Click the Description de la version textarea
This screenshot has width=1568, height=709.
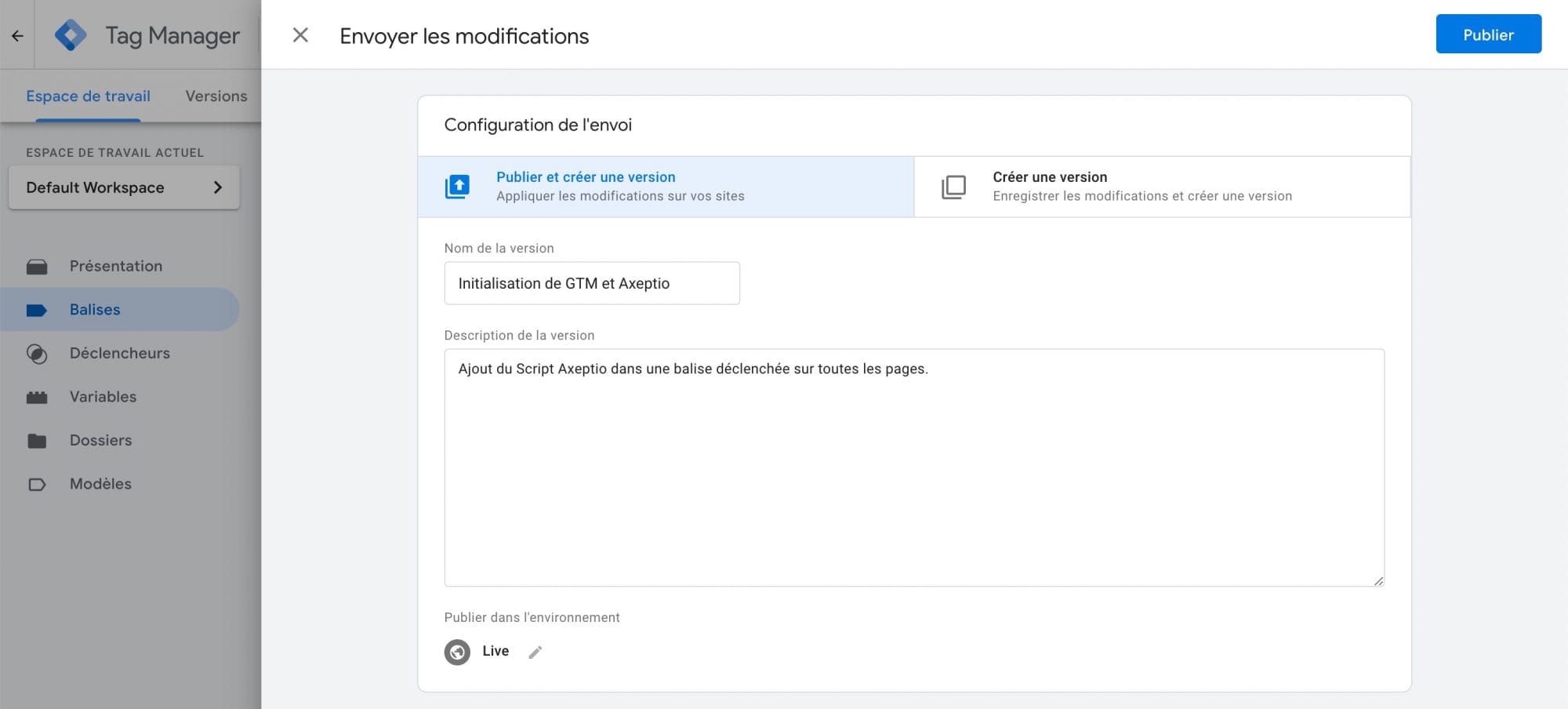click(x=914, y=467)
